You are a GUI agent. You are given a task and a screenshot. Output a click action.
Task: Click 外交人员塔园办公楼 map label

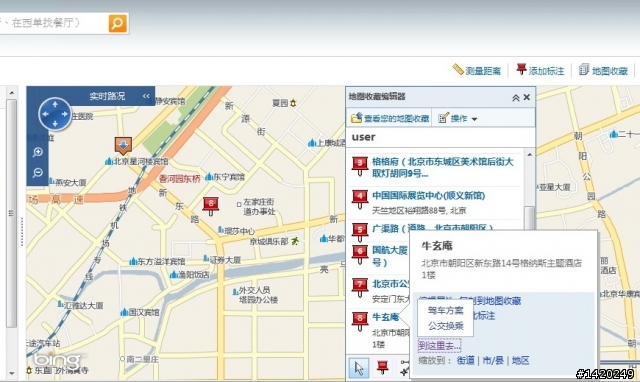258,295
